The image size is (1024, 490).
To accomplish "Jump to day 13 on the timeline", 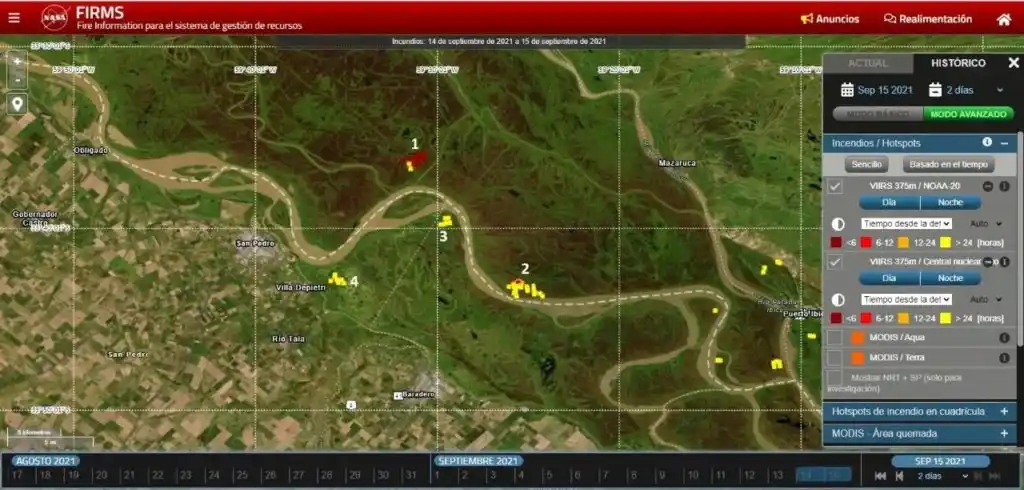I will [x=776, y=475].
